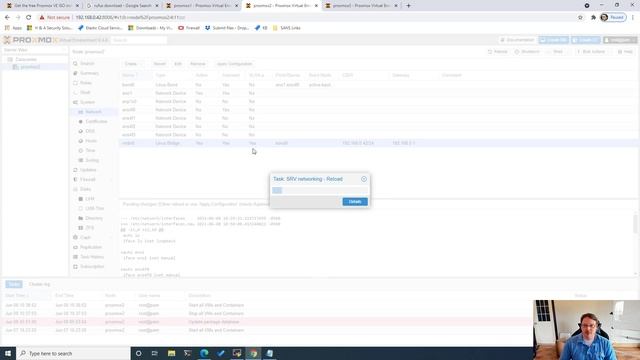Open the Summary section of the node
Screen dimensions: 640x360
[x=89, y=73]
